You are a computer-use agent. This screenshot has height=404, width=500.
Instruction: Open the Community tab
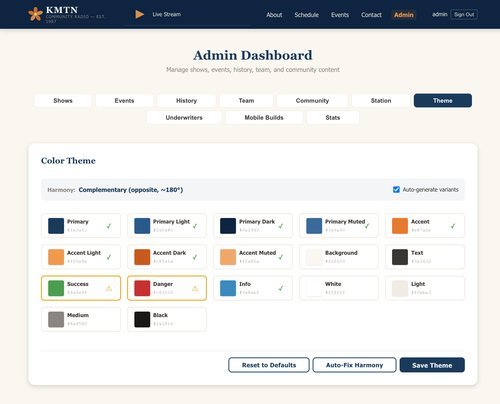pyautogui.click(x=312, y=100)
